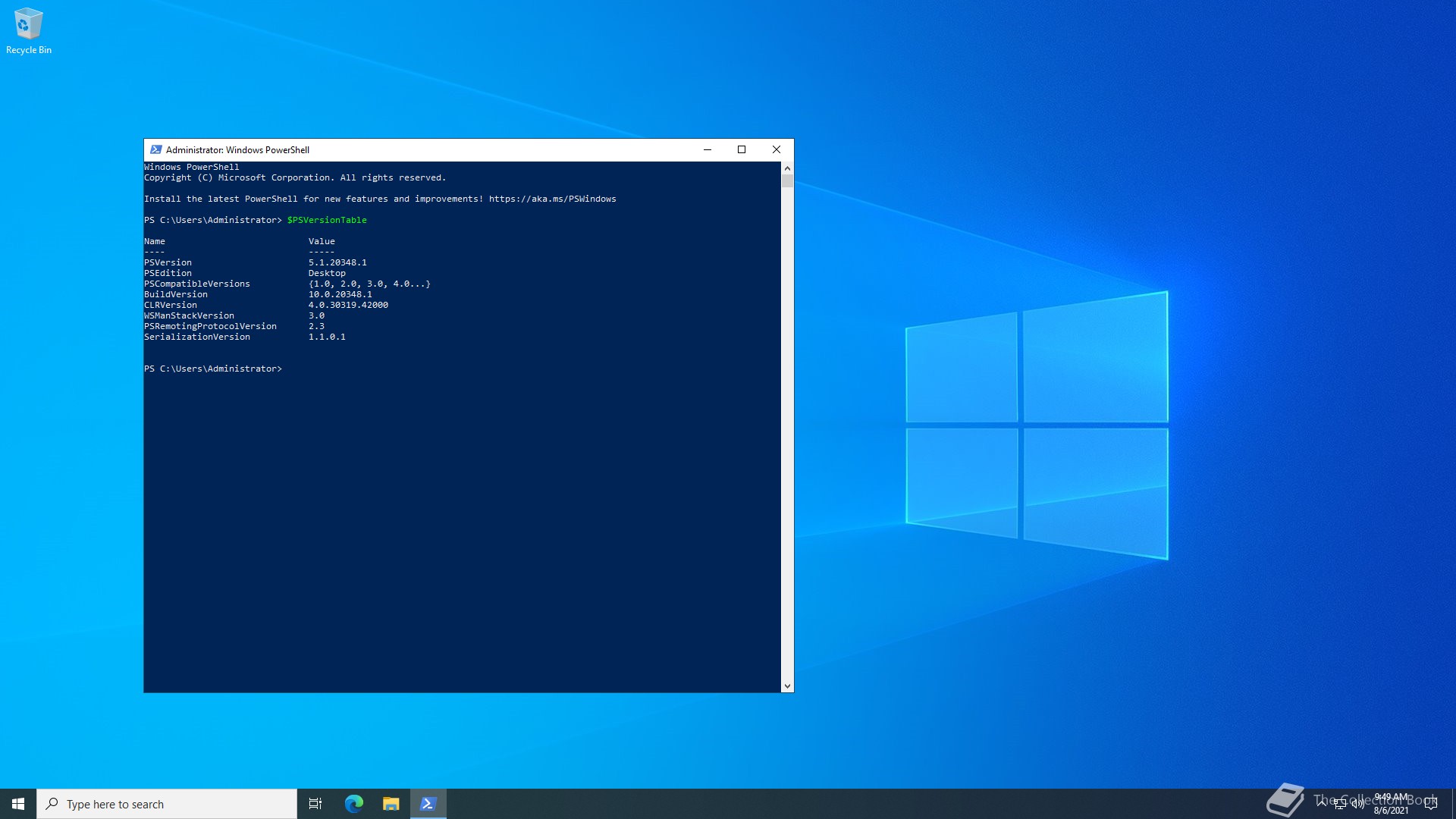Open the volume tray icon

click(1357, 804)
